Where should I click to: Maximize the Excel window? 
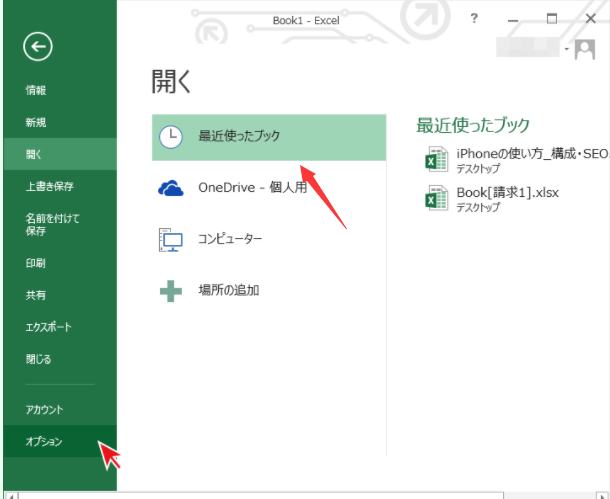[552, 18]
